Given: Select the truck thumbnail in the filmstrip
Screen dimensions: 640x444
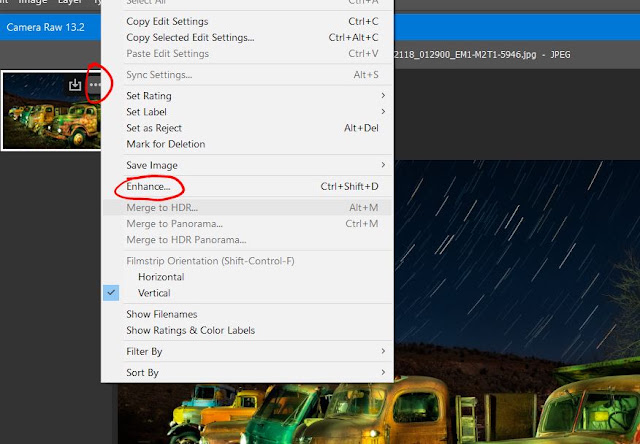Looking at the screenshot, I should pos(51,111).
